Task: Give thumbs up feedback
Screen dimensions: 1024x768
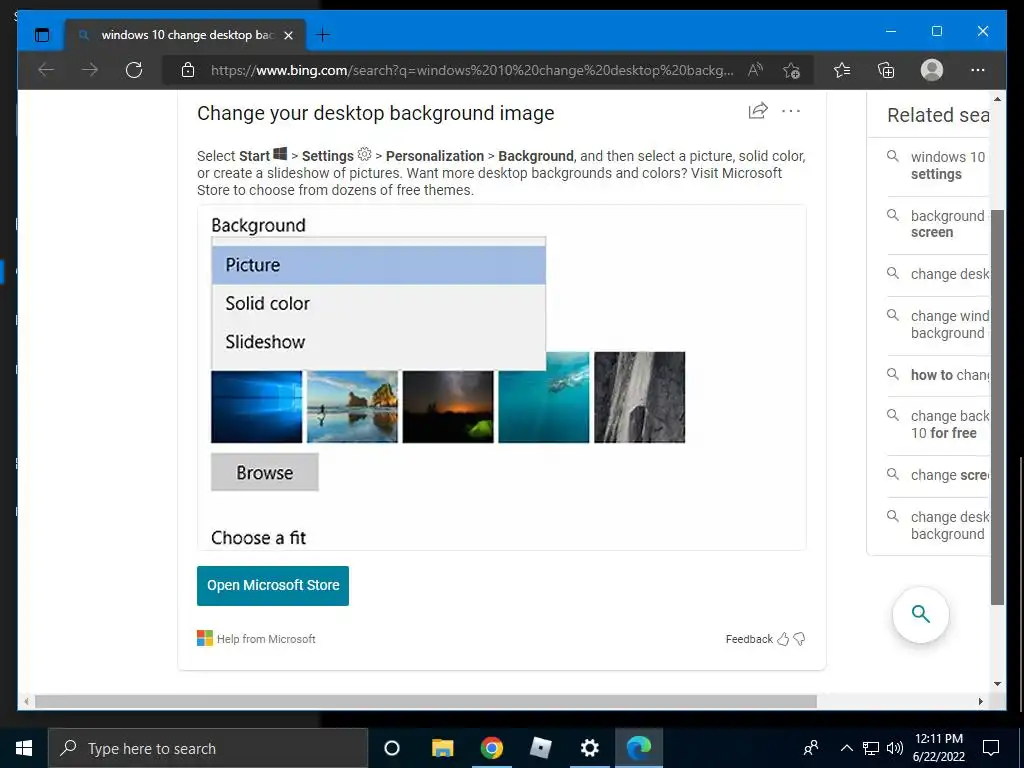Action: click(x=783, y=639)
